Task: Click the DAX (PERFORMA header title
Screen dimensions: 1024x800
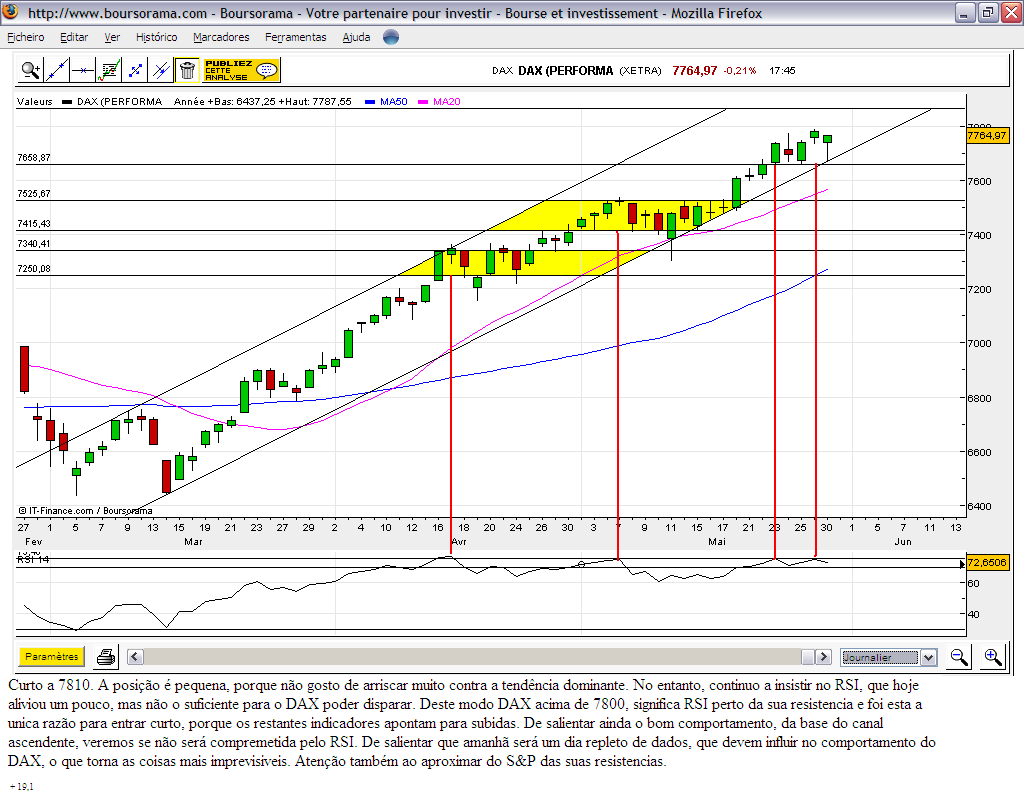Action: tap(566, 71)
